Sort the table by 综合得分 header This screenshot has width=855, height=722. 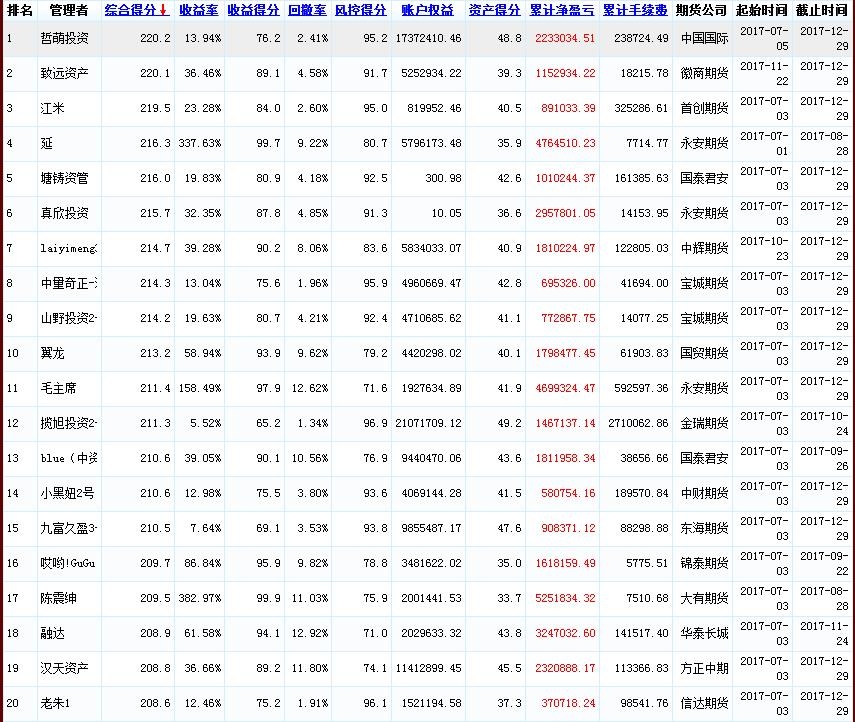[137, 10]
